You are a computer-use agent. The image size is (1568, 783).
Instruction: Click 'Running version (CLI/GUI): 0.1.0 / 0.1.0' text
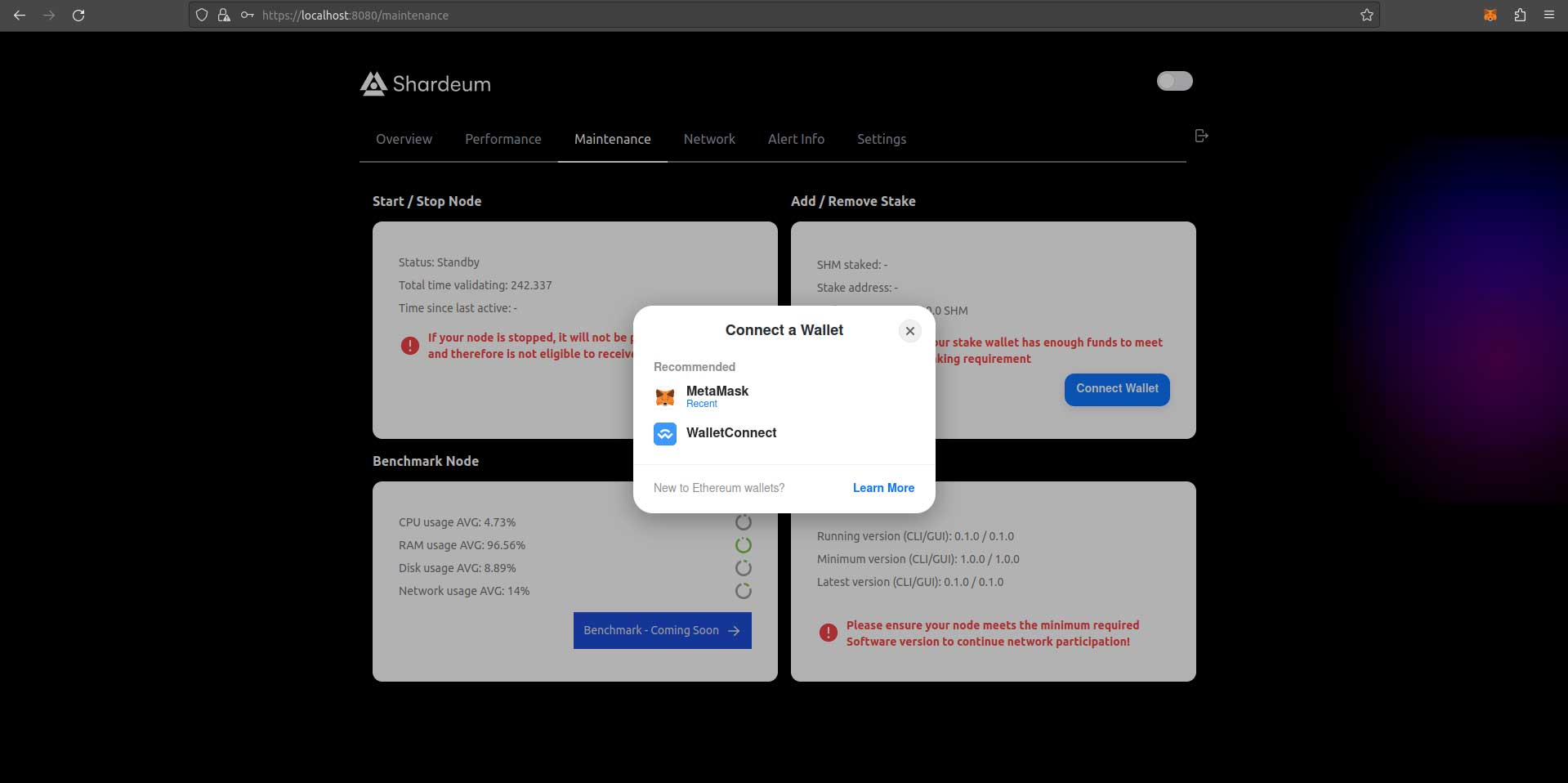tap(915, 536)
